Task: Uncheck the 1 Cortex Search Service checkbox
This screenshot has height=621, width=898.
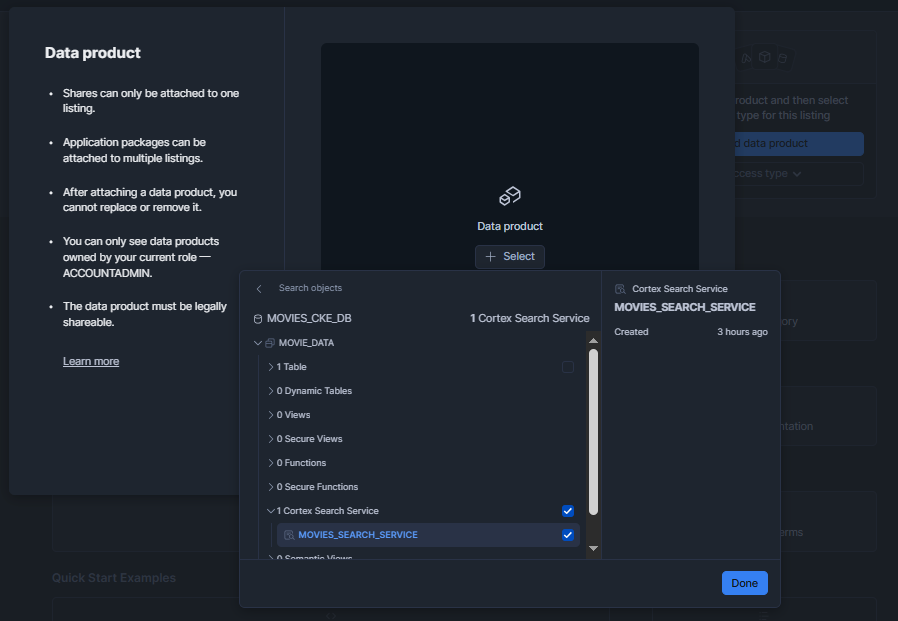Action: click(x=568, y=511)
